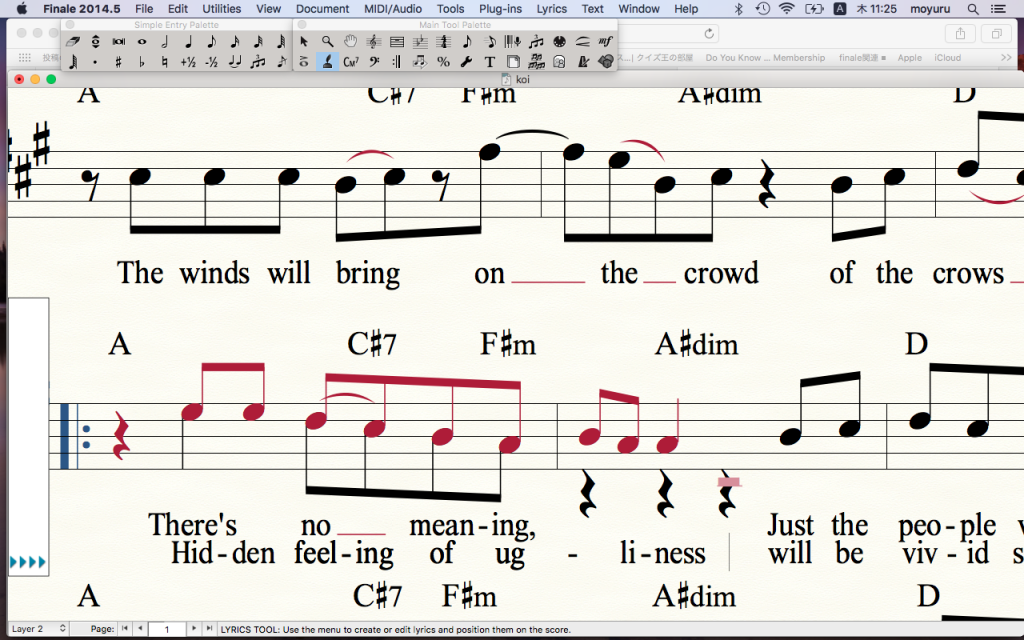Select the Smart Shape slur tool

click(x=583, y=42)
